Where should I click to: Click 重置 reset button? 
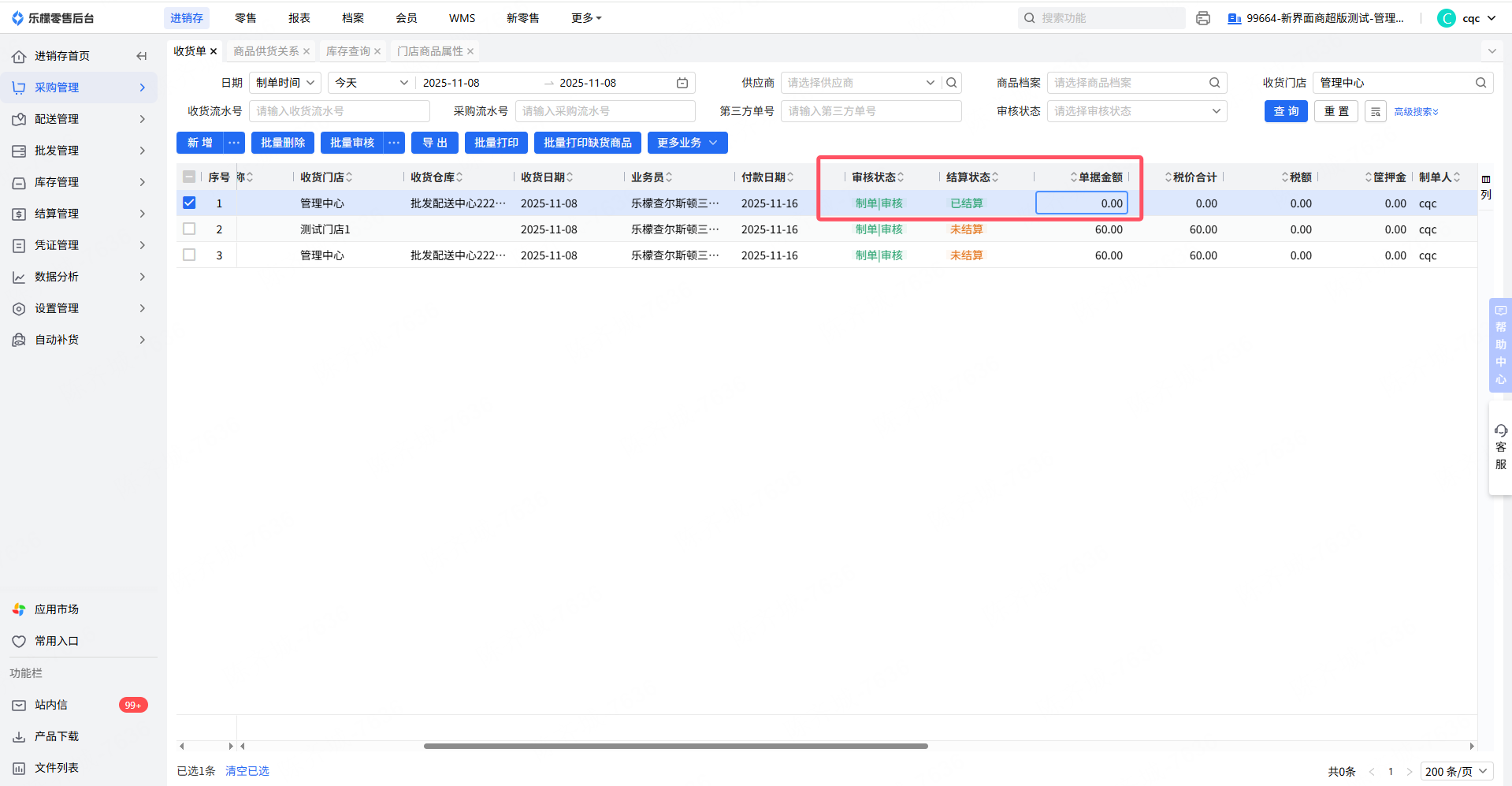[x=1336, y=111]
